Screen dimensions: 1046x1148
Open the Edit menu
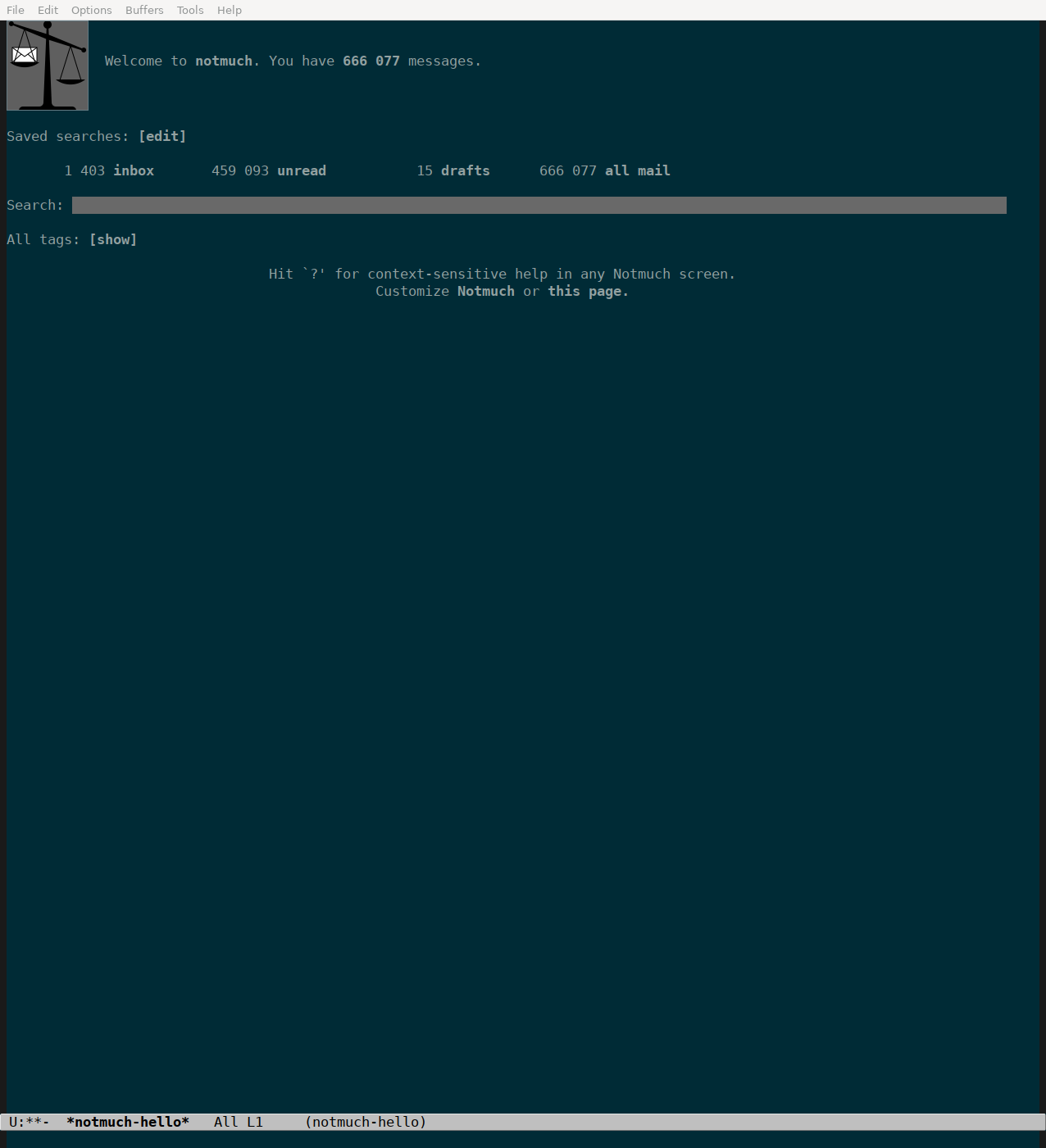(x=48, y=10)
